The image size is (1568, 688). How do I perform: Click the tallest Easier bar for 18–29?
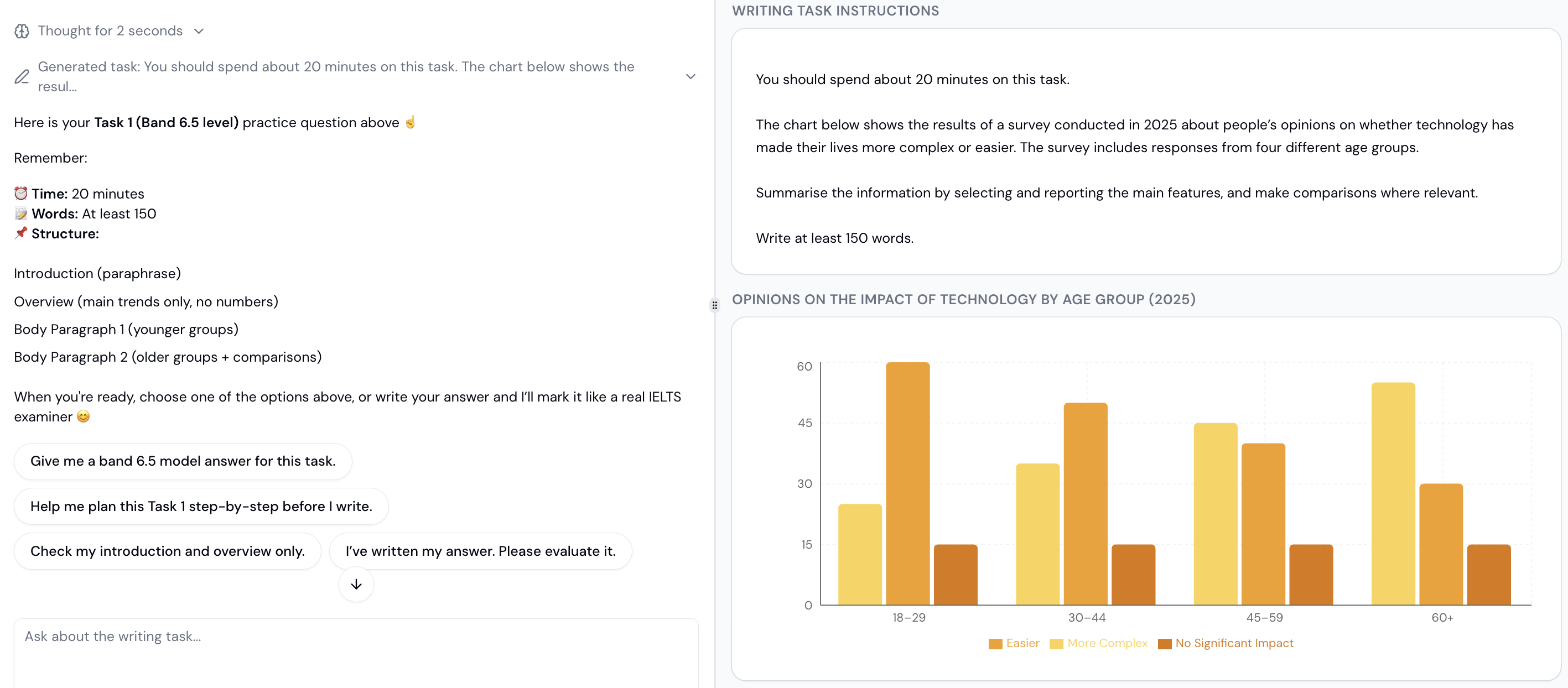(x=907, y=483)
